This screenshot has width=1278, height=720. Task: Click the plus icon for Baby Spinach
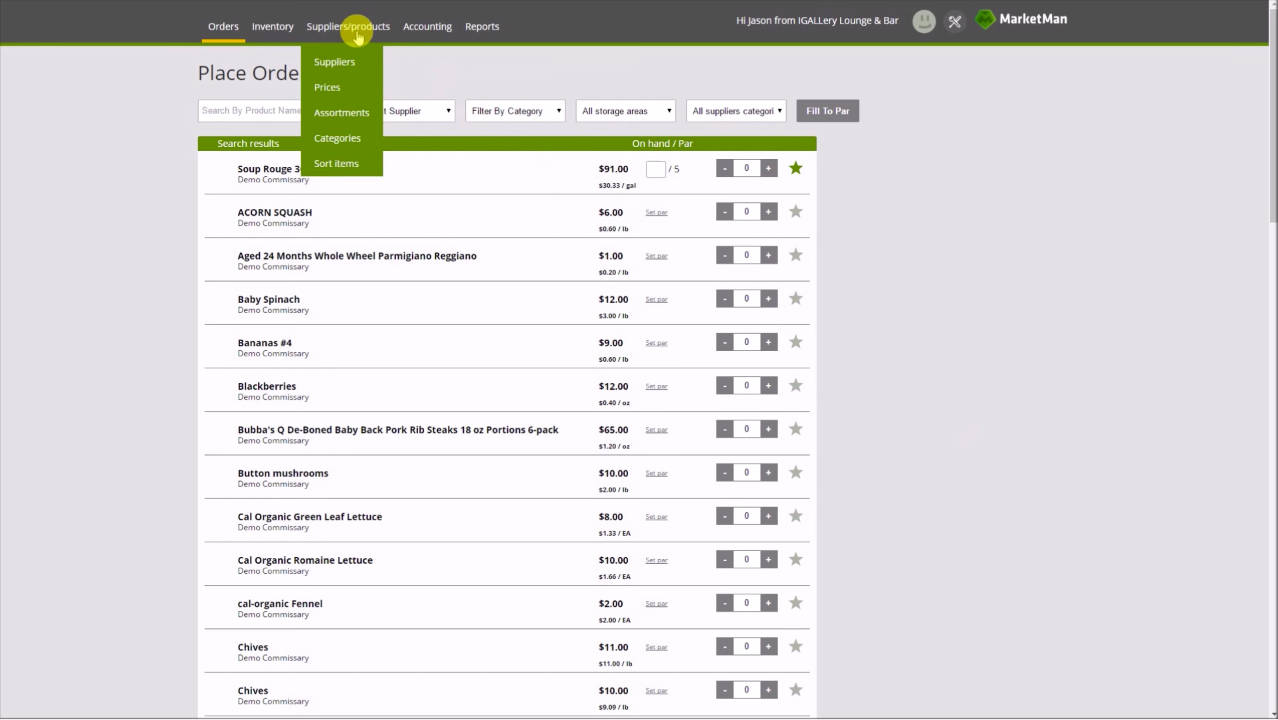(x=768, y=298)
